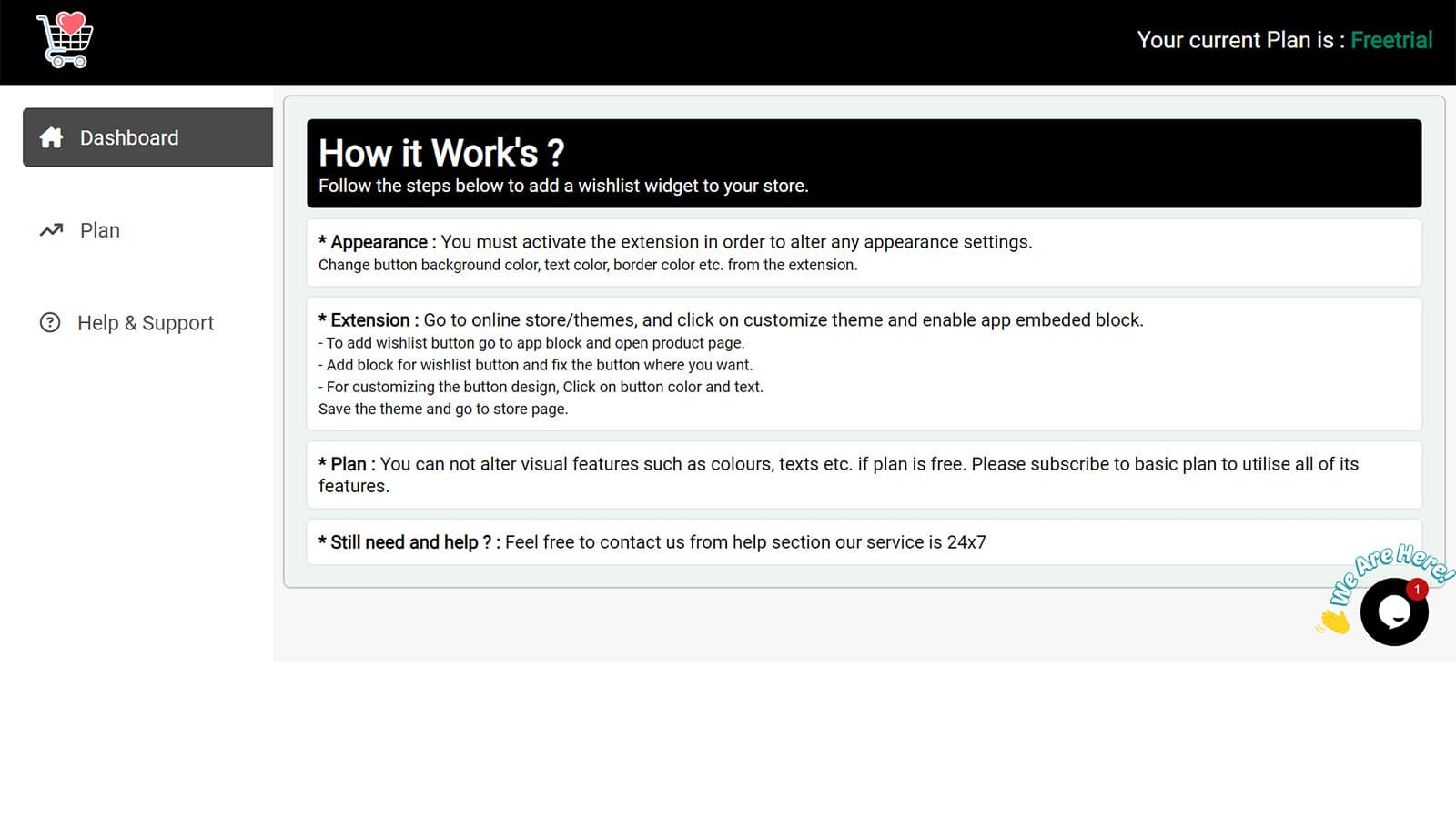Click the yellow waving hand emoji
The height and width of the screenshot is (819, 1456).
pos(1333,622)
